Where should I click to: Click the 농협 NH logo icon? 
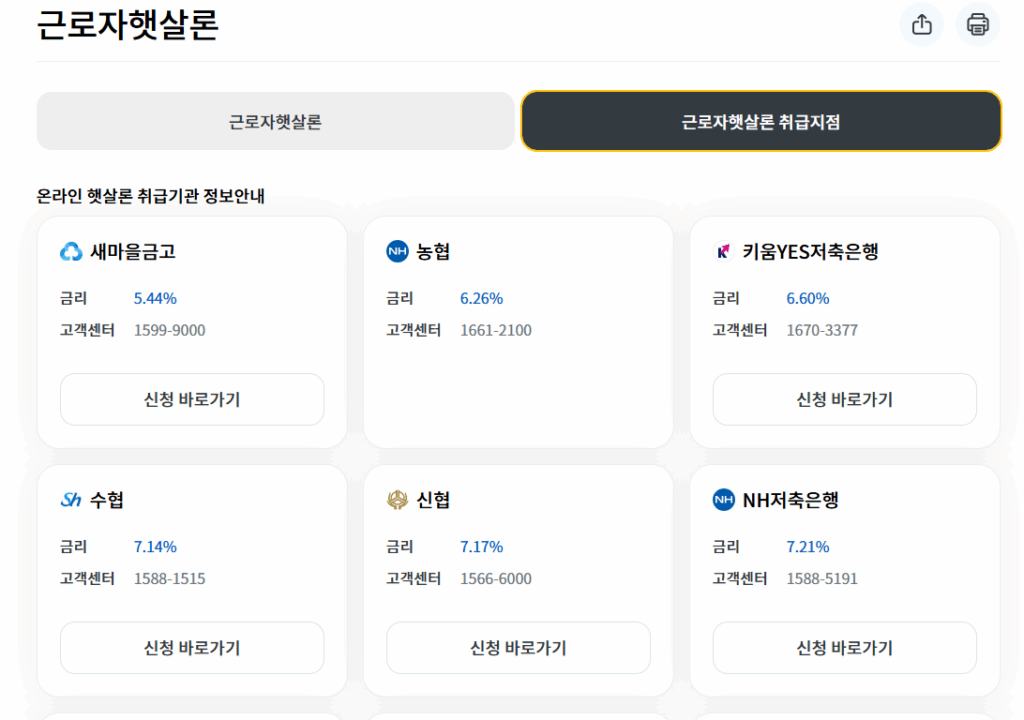[397, 252]
